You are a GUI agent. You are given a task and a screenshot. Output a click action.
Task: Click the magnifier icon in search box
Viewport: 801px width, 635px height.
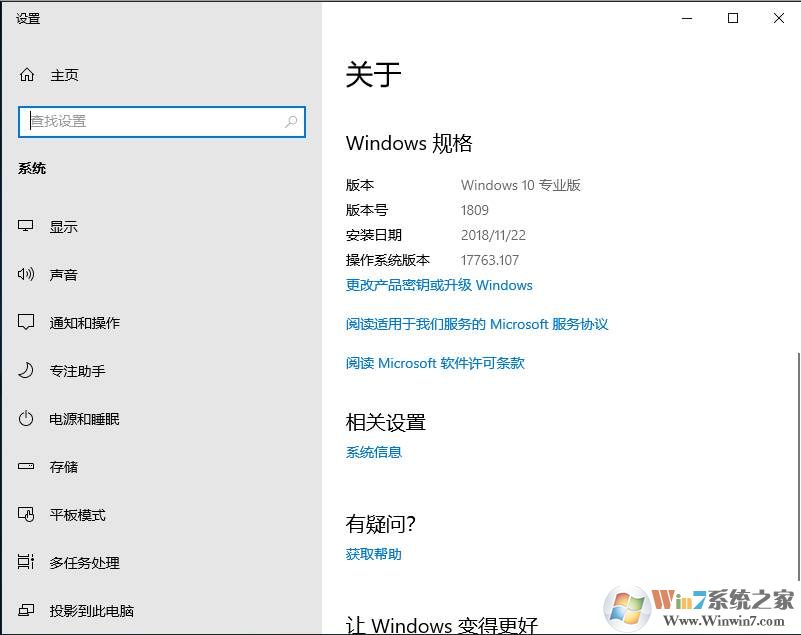[x=291, y=122]
